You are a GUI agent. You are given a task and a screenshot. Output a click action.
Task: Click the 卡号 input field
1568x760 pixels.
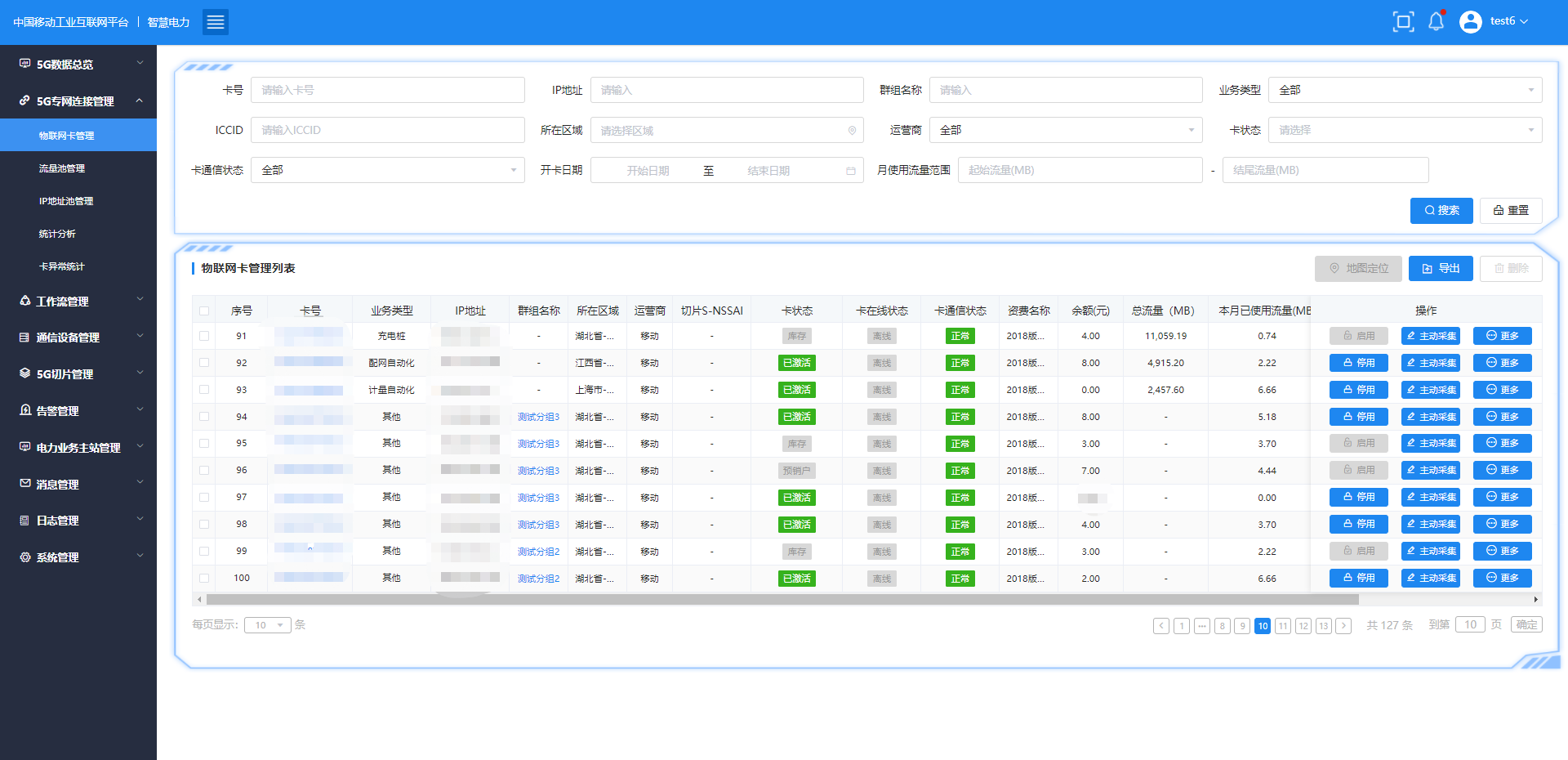pos(387,90)
